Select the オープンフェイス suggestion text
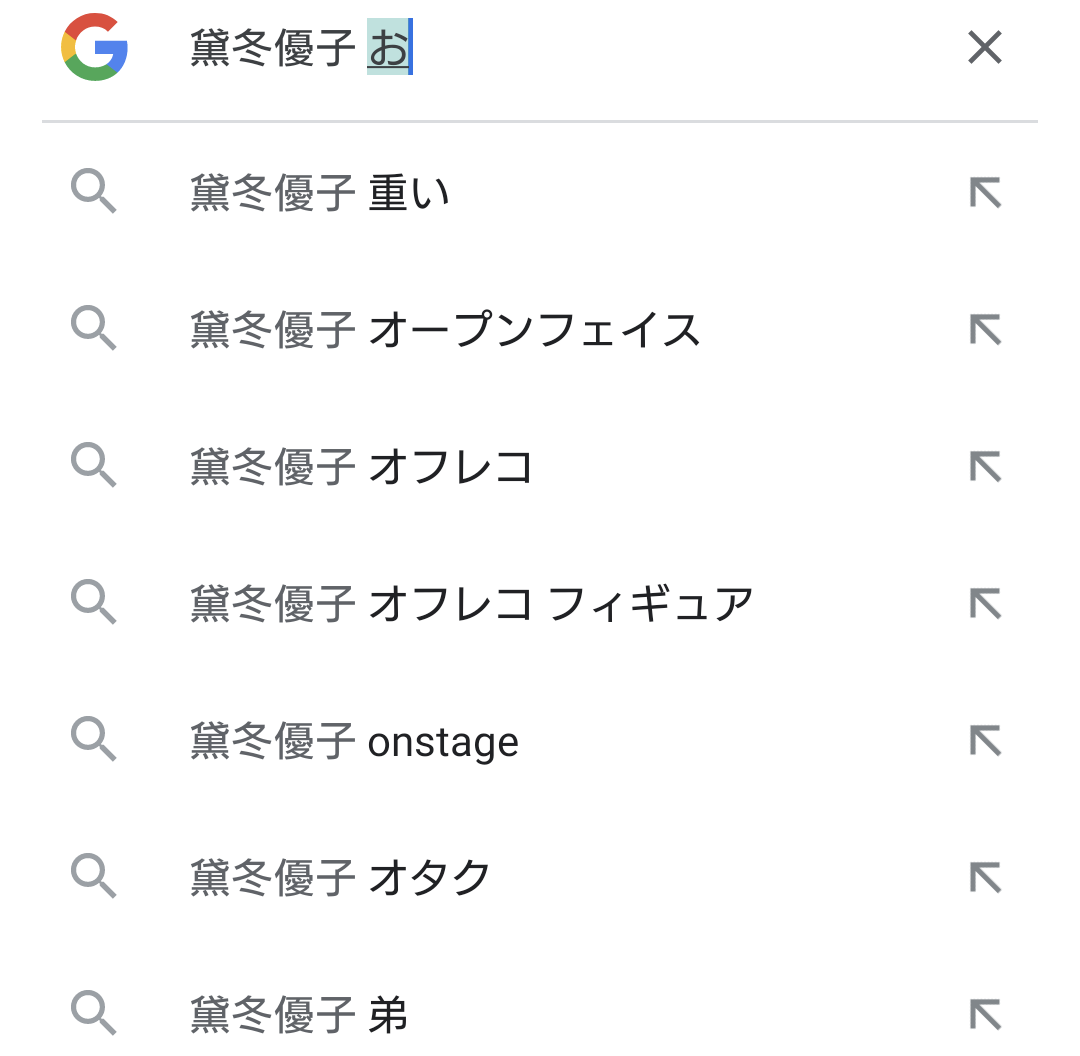The height and width of the screenshot is (1056, 1080). (x=445, y=330)
